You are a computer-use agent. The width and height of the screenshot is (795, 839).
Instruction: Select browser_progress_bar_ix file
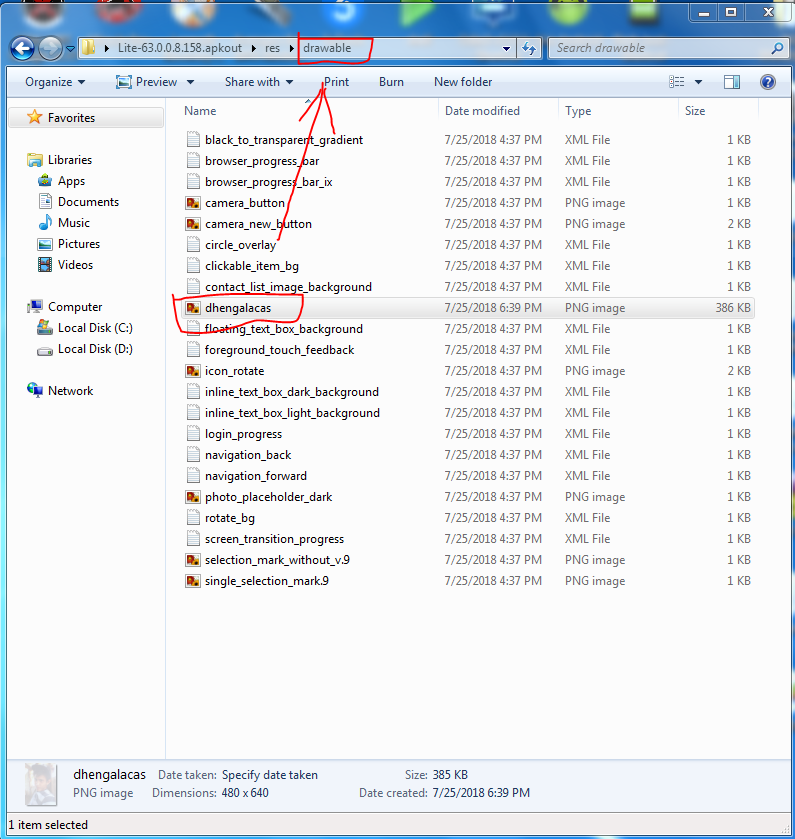click(x=269, y=181)
